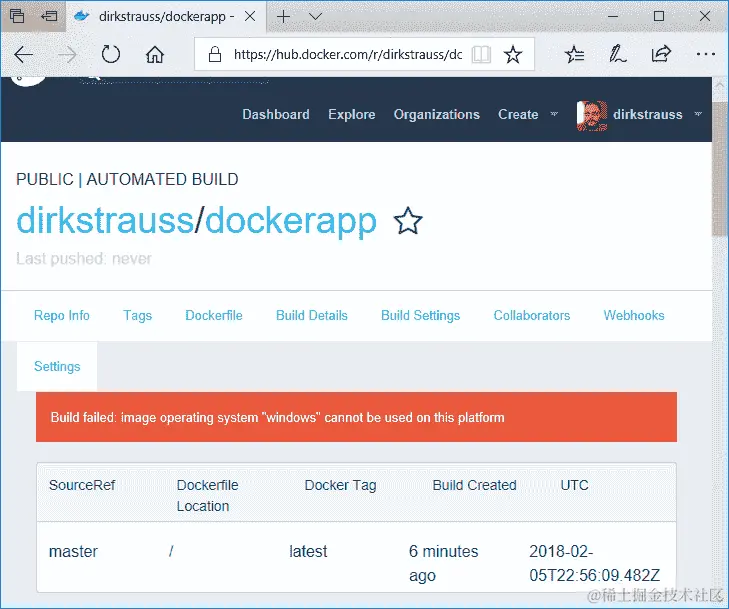Go back with browser back arrow
The height and width of the screenshot is (609, 729).
point(23,54)
